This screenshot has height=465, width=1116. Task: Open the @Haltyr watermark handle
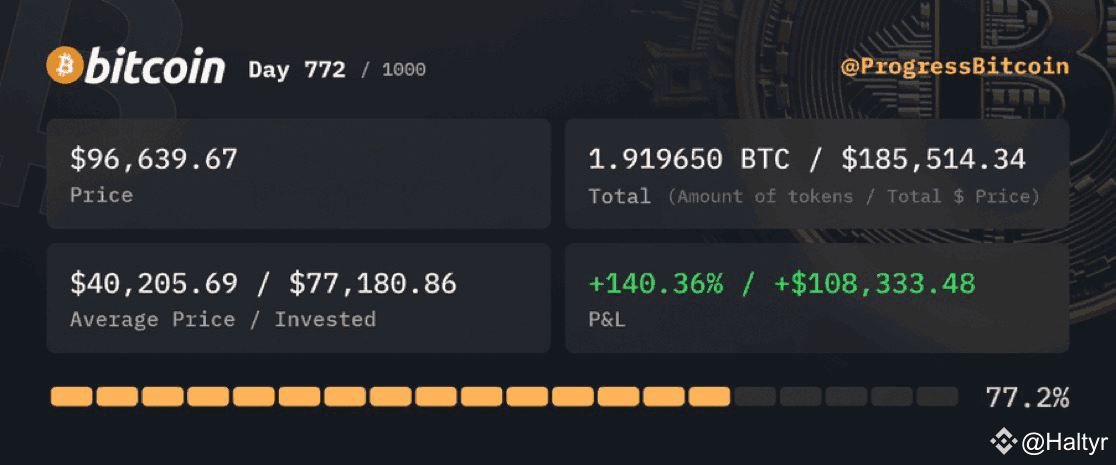click(1061, 442)
